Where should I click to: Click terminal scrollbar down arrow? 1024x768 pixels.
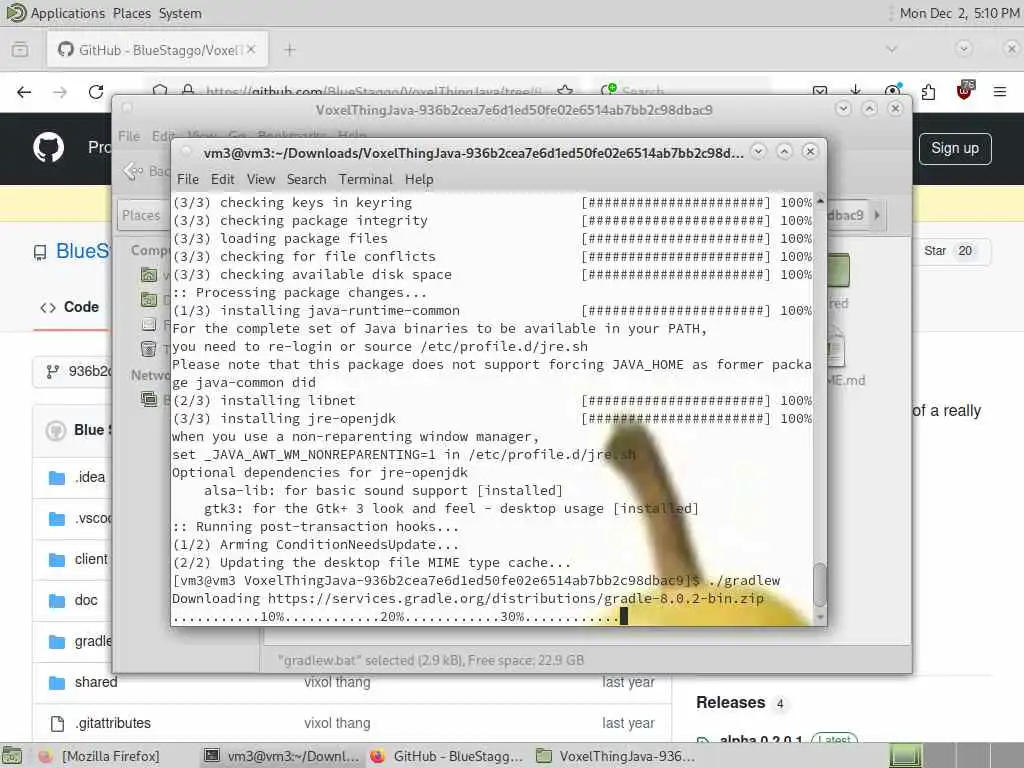click(x=820, y=617)
